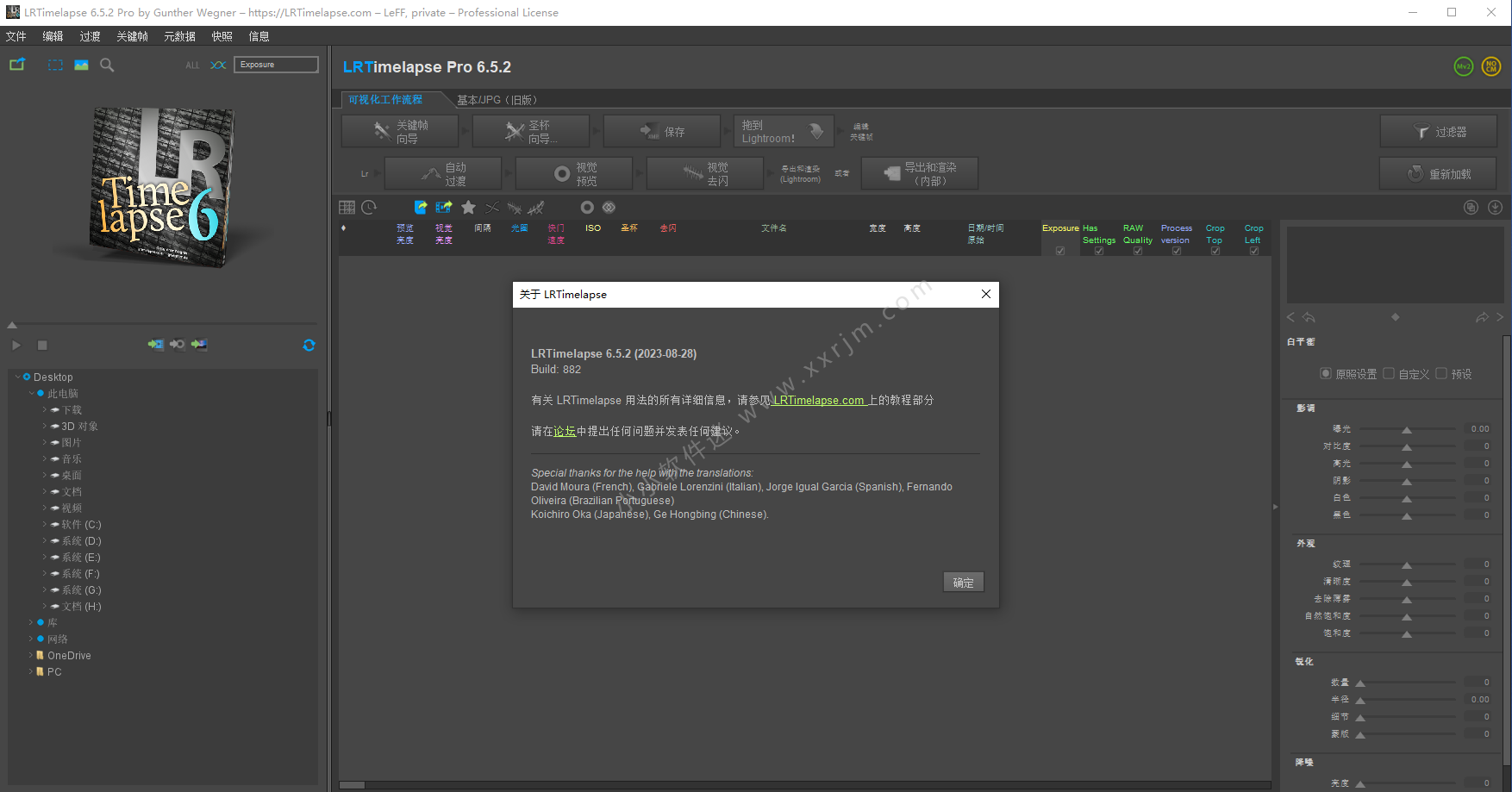
Task: Click the blue refresh icon above folder tree
Action: pyautogui.click(x=309, y=345)
